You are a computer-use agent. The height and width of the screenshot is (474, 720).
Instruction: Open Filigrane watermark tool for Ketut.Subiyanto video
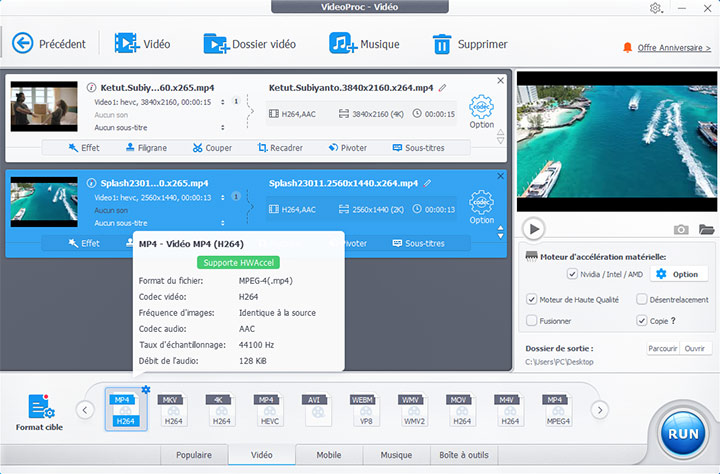[146, 148]
